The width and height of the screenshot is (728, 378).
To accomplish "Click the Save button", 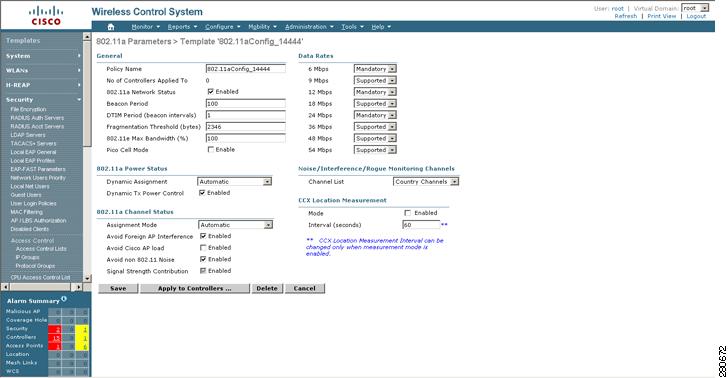I will point(118,288).
